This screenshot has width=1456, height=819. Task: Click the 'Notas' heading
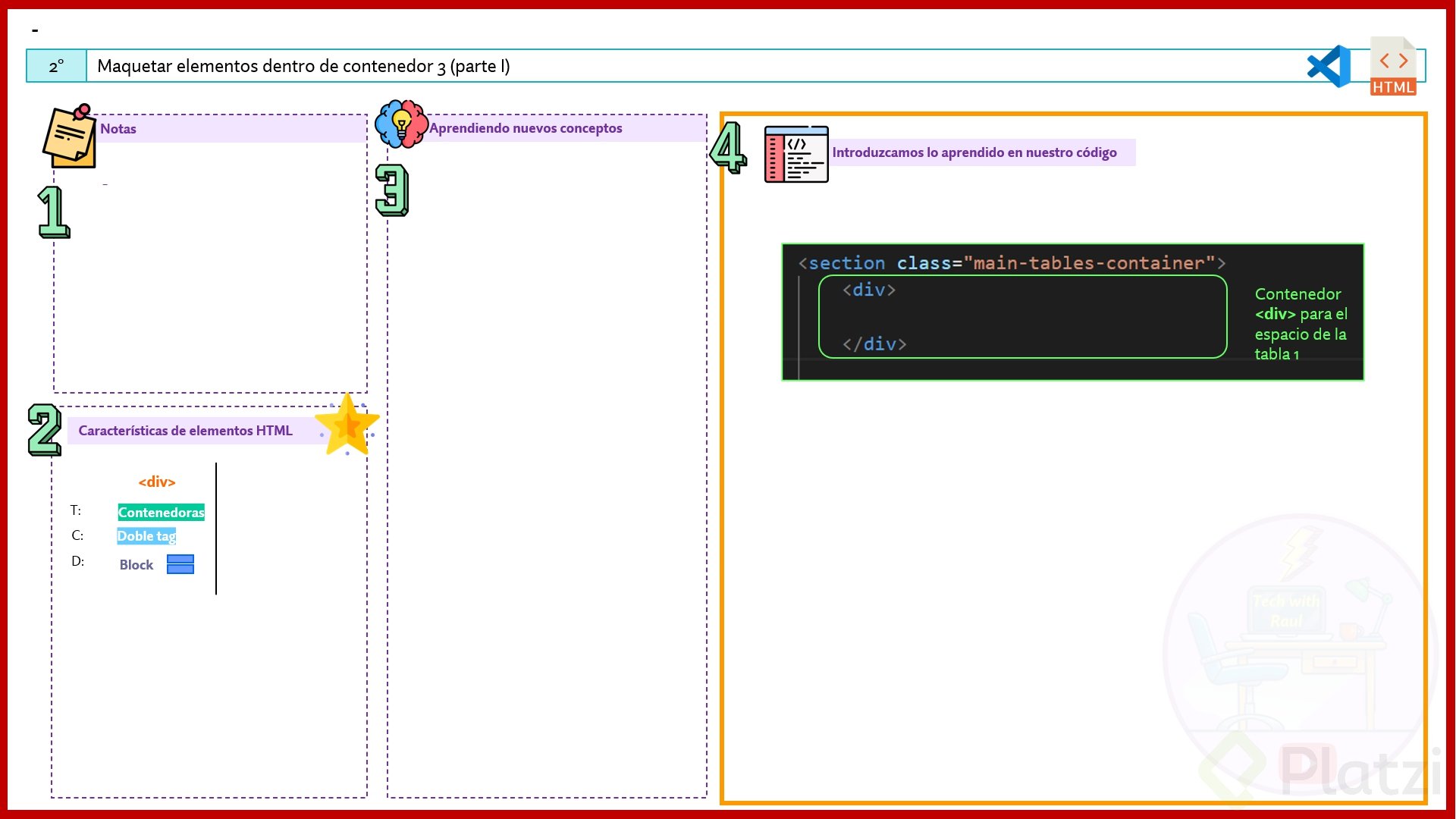[118, 128]
